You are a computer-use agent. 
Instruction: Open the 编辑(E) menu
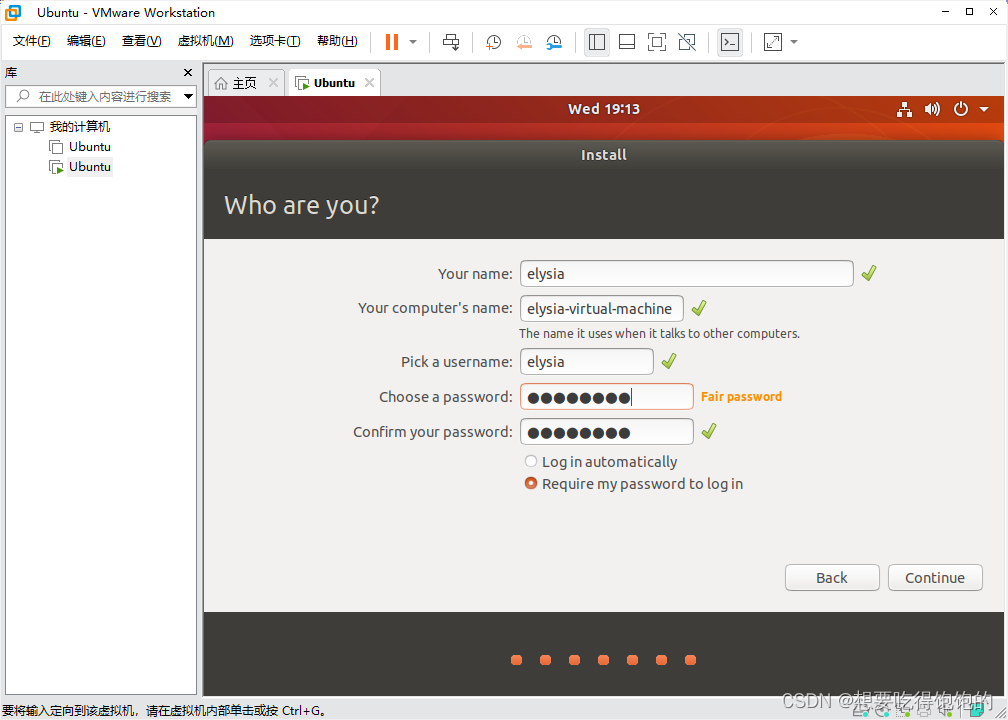pos(86,41)
